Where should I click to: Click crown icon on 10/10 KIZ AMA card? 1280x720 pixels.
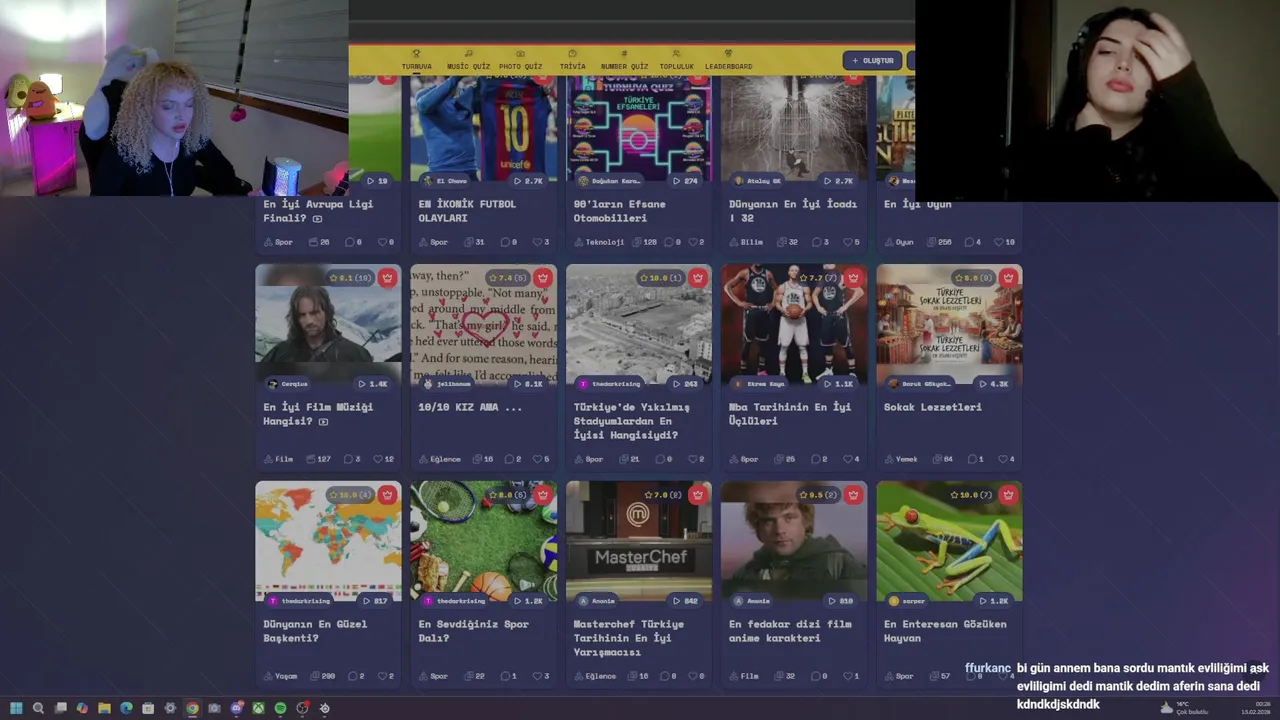click(542, 278)
